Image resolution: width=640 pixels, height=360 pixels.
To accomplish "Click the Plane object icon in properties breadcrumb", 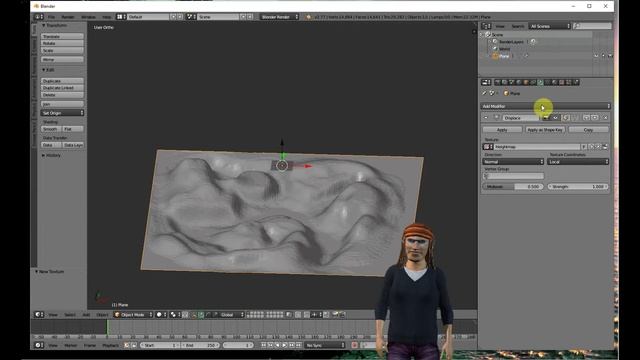I will click(506, 93).
